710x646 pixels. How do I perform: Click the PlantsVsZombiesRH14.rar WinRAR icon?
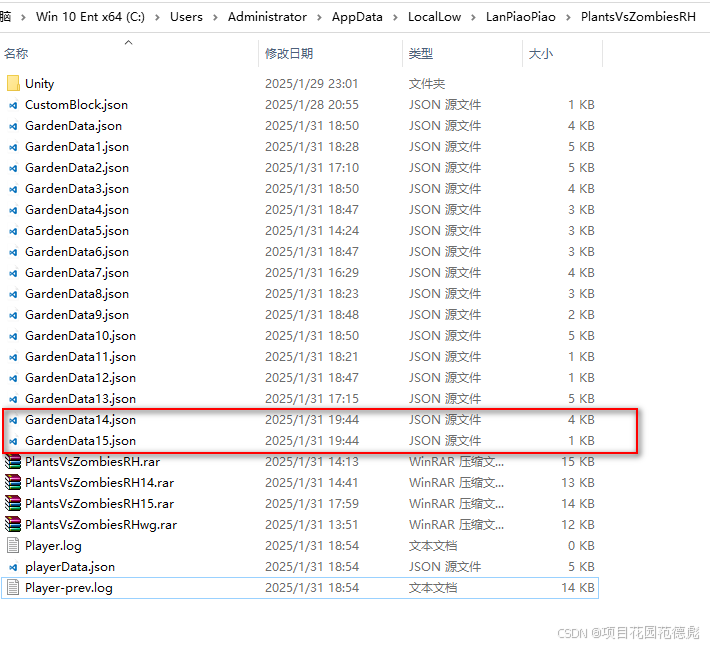click(x=13, y=483)
